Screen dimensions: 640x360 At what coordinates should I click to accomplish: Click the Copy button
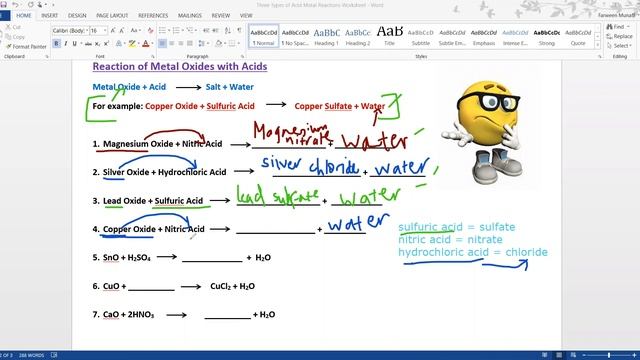[16, 37]
